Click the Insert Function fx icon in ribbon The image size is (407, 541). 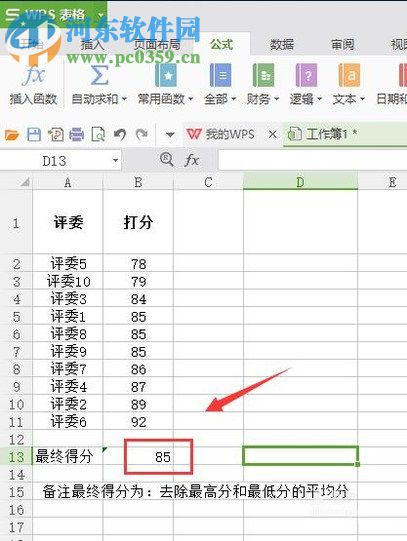pos(33,75)
